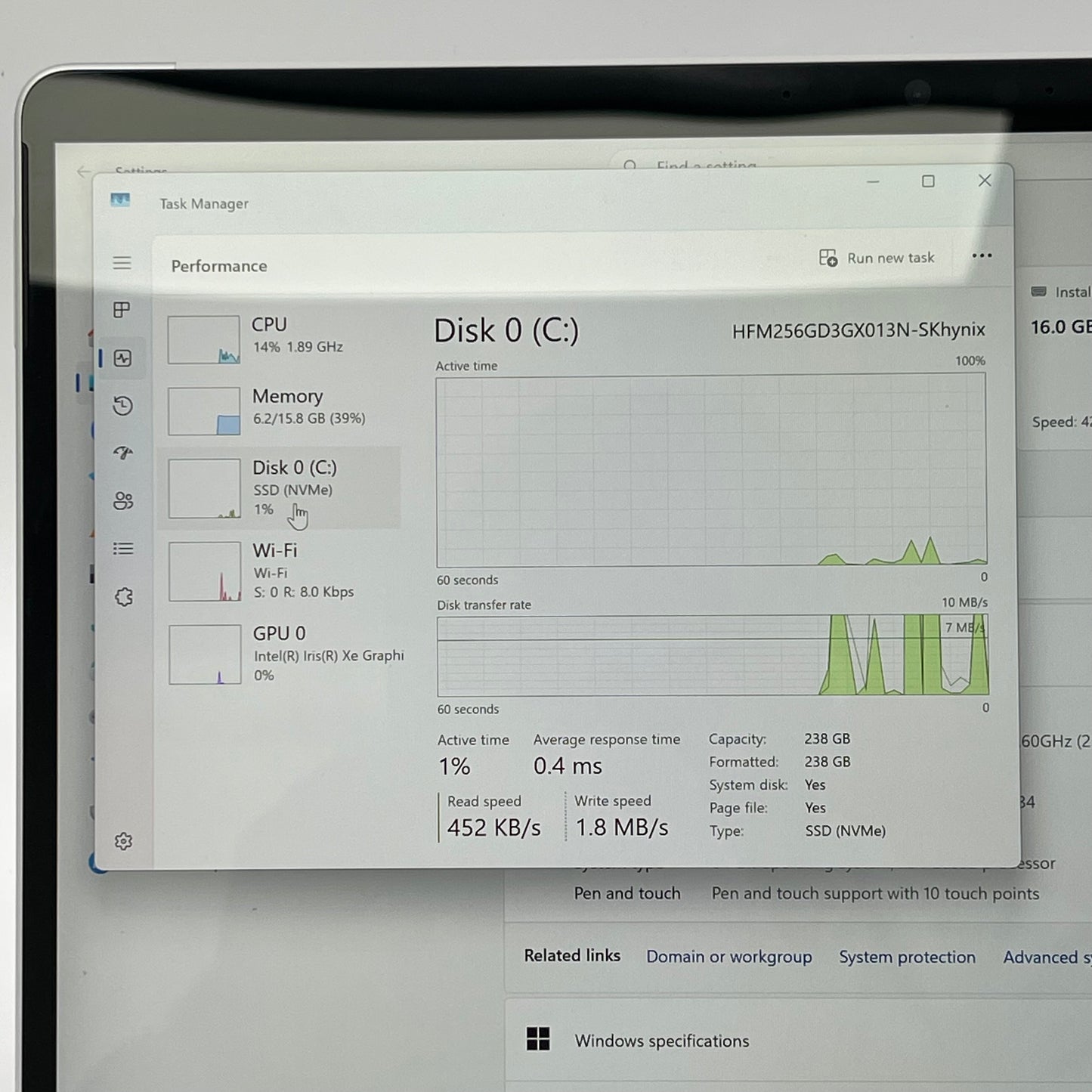
Task: Open Task Manager settings gear
Action: click(123, 841)
